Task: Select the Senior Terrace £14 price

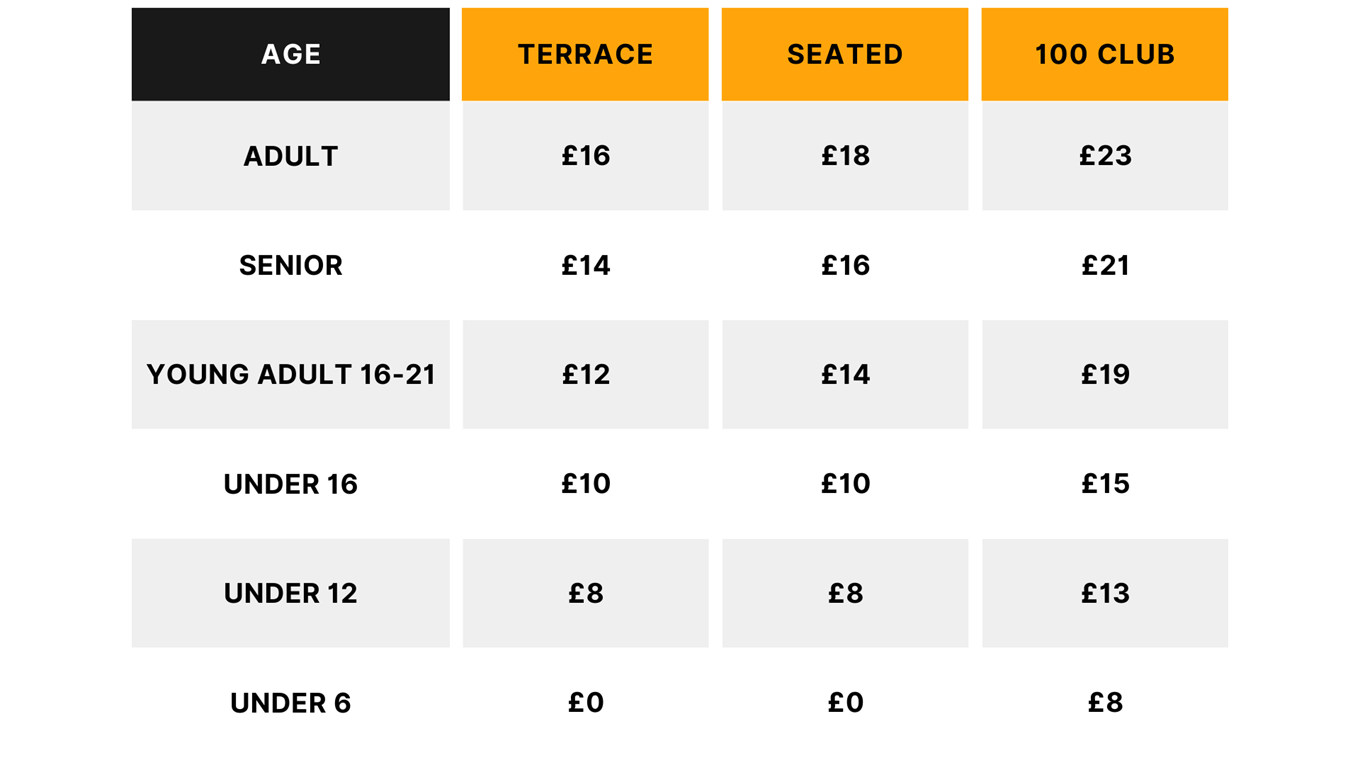Action: [x=585, y=265]
